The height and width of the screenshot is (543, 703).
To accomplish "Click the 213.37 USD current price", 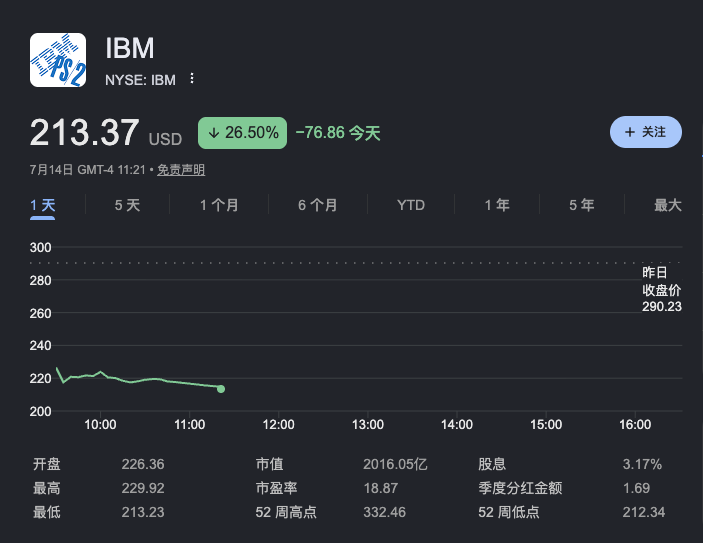I will pos(106,133).
